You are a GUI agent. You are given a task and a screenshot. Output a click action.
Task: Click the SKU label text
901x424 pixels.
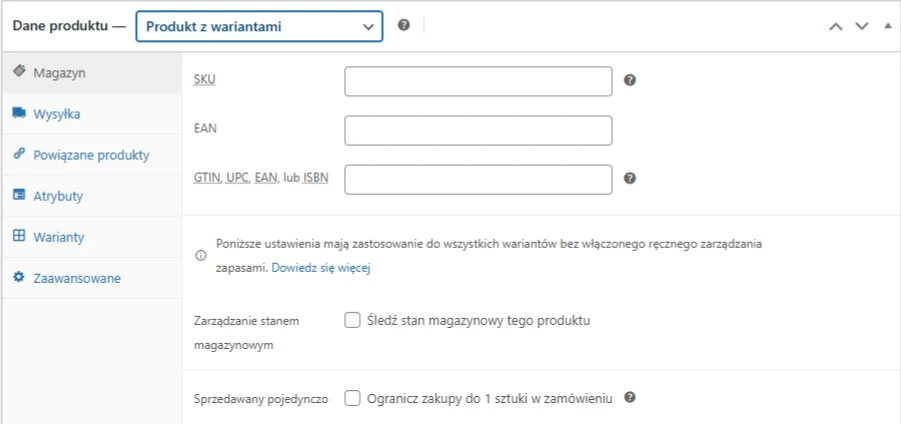[205, 80]
